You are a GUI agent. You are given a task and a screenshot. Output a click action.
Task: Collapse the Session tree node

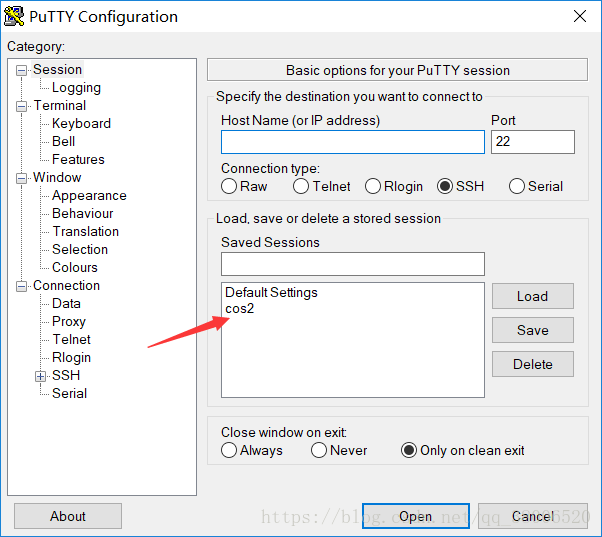tap(22, 70)
